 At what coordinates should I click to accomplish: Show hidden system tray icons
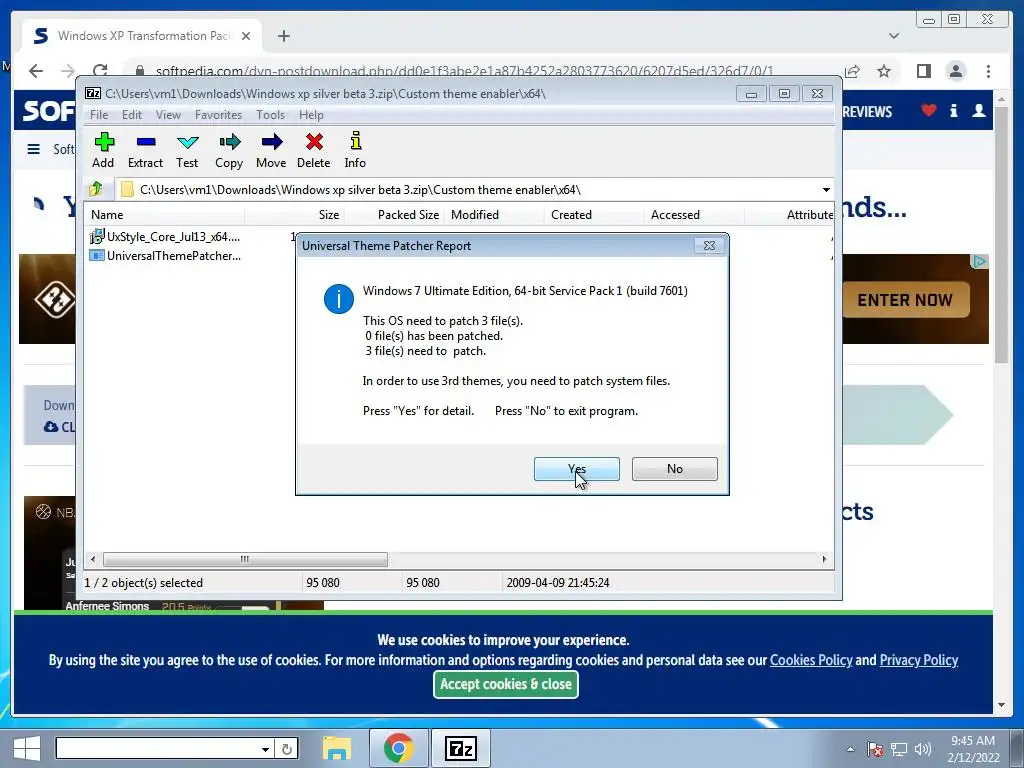[850, 749]
